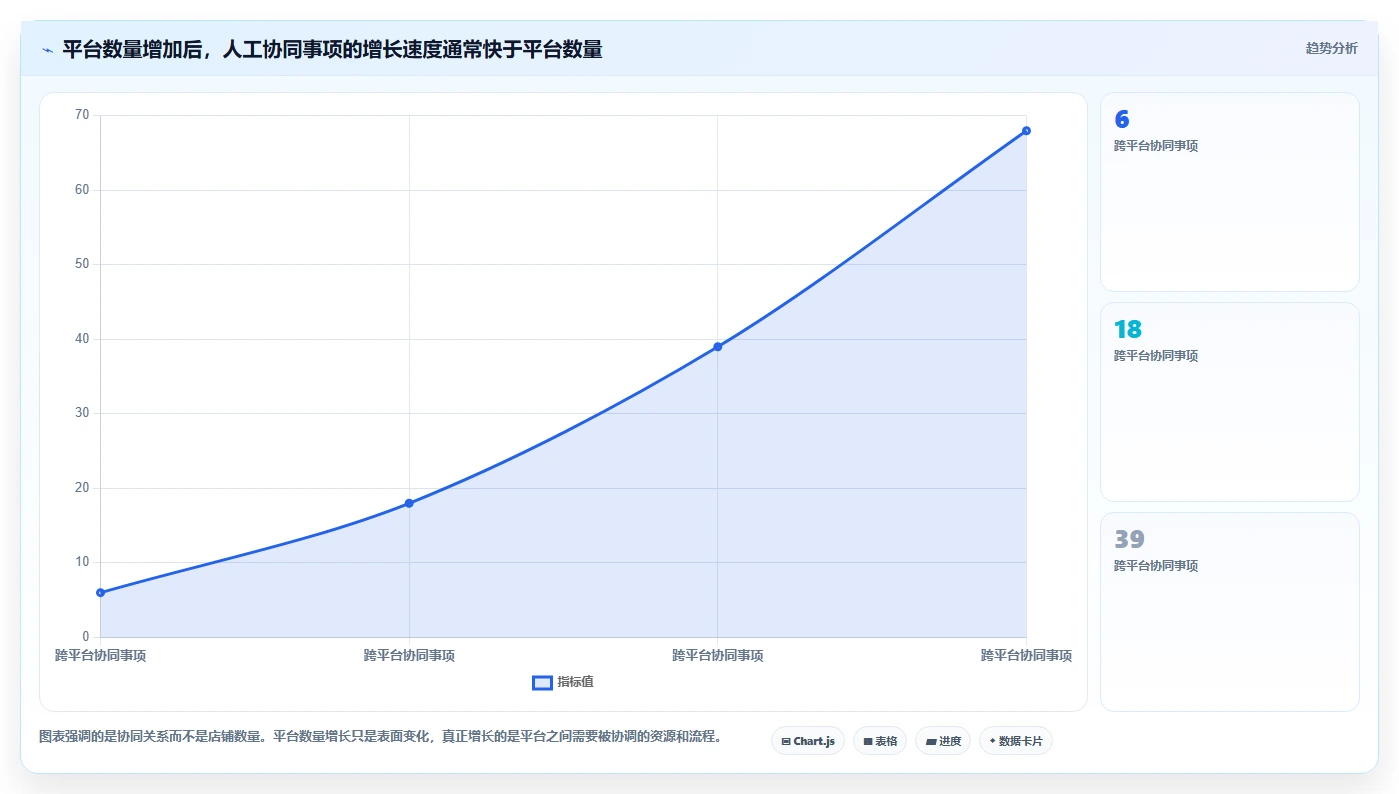The height and width of the screenshot is (794, 1399).
Task: Click the slide title about 人工协同事项
Action: click(333, 49)
